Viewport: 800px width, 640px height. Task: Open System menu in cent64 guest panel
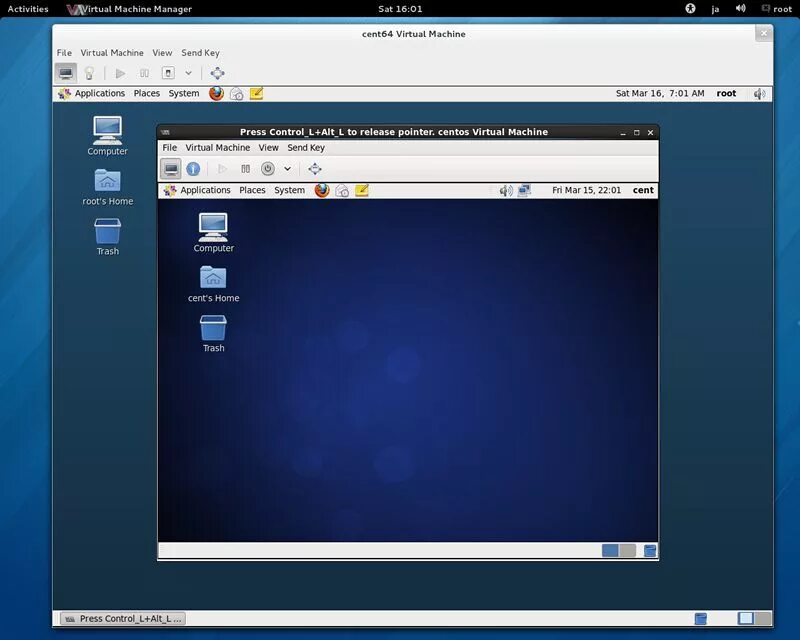[184, 93]
